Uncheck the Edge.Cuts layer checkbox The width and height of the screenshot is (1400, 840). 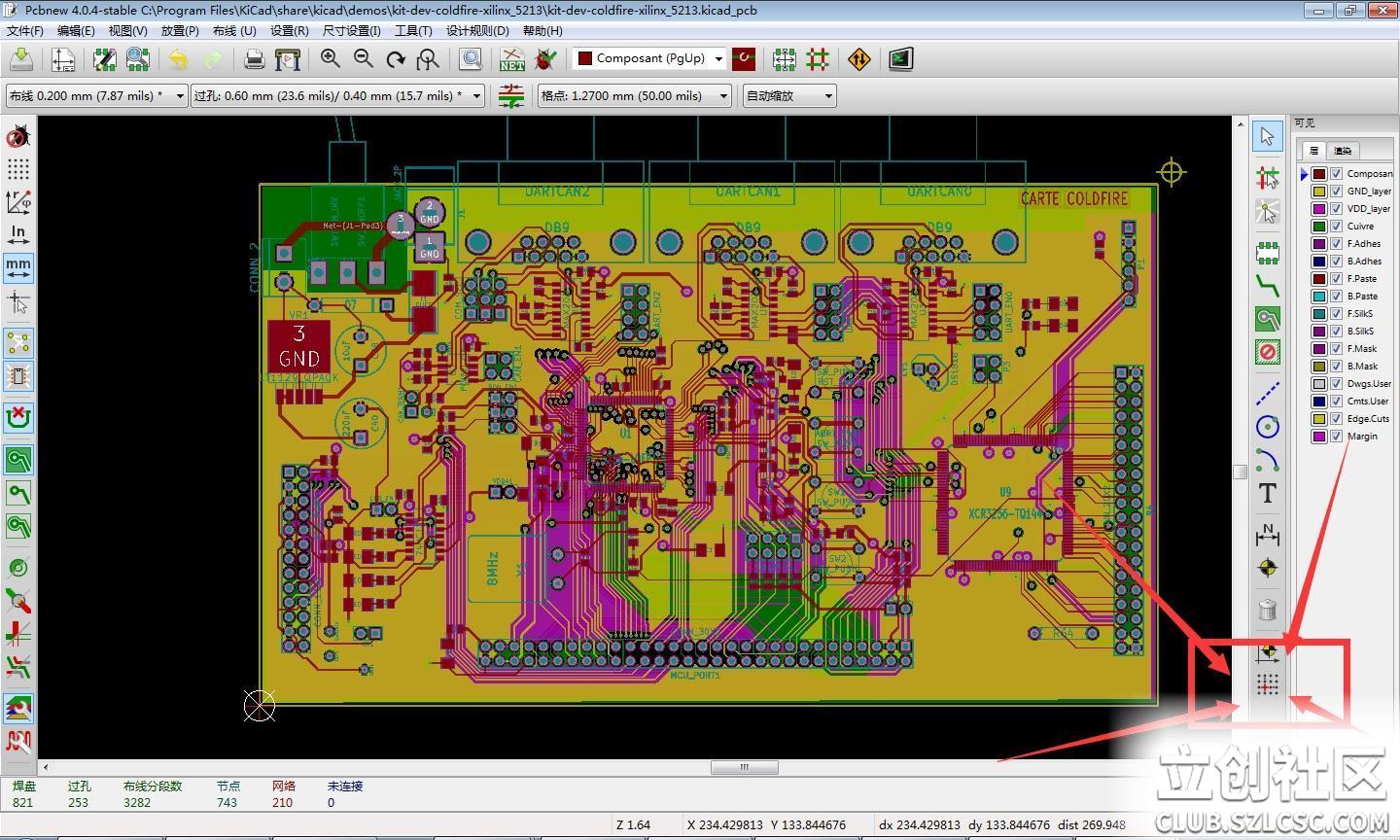coord(1337,419)
